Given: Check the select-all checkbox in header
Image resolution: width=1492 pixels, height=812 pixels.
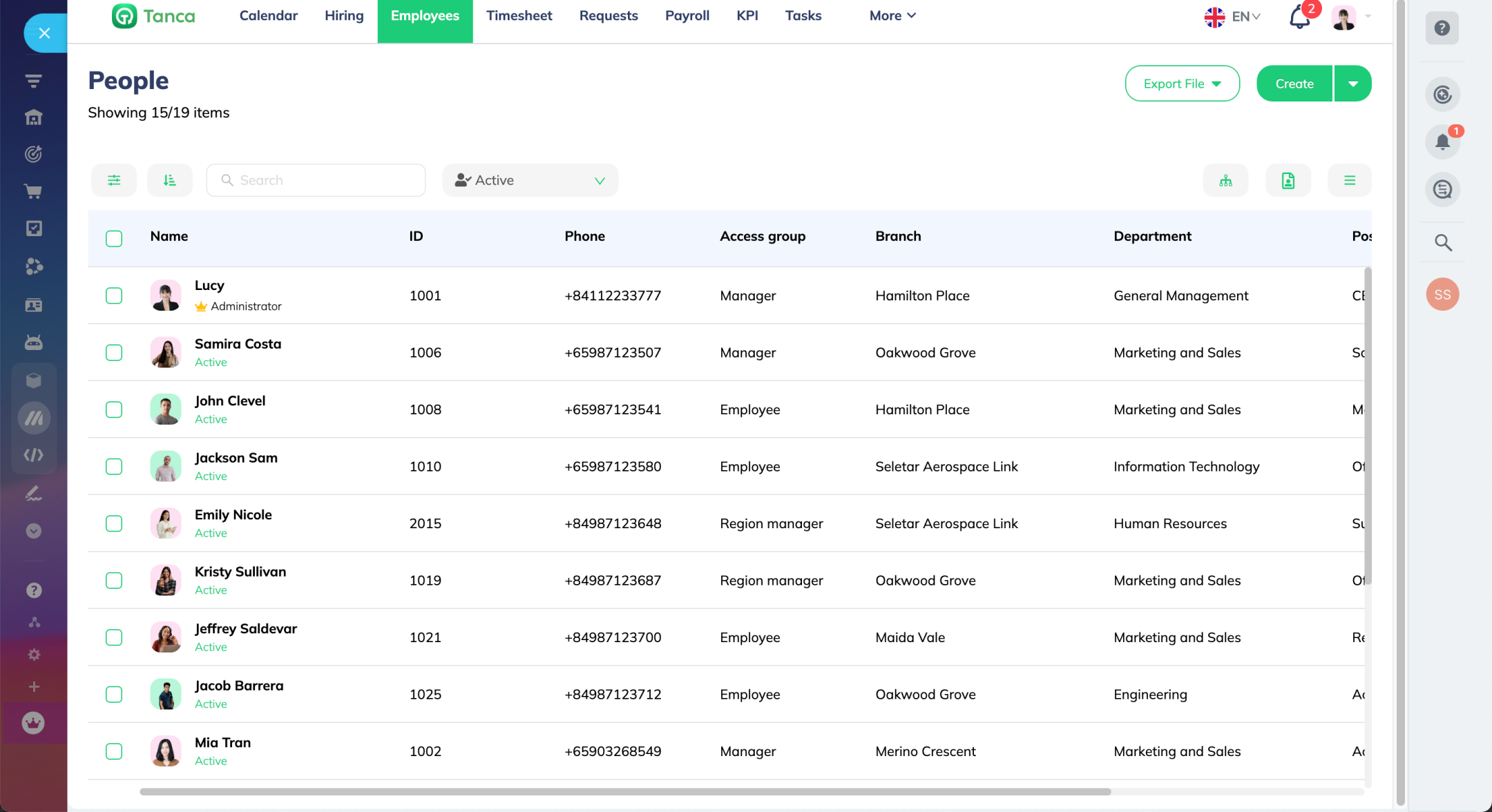Looking at the screenshot, I should (114, 238).
